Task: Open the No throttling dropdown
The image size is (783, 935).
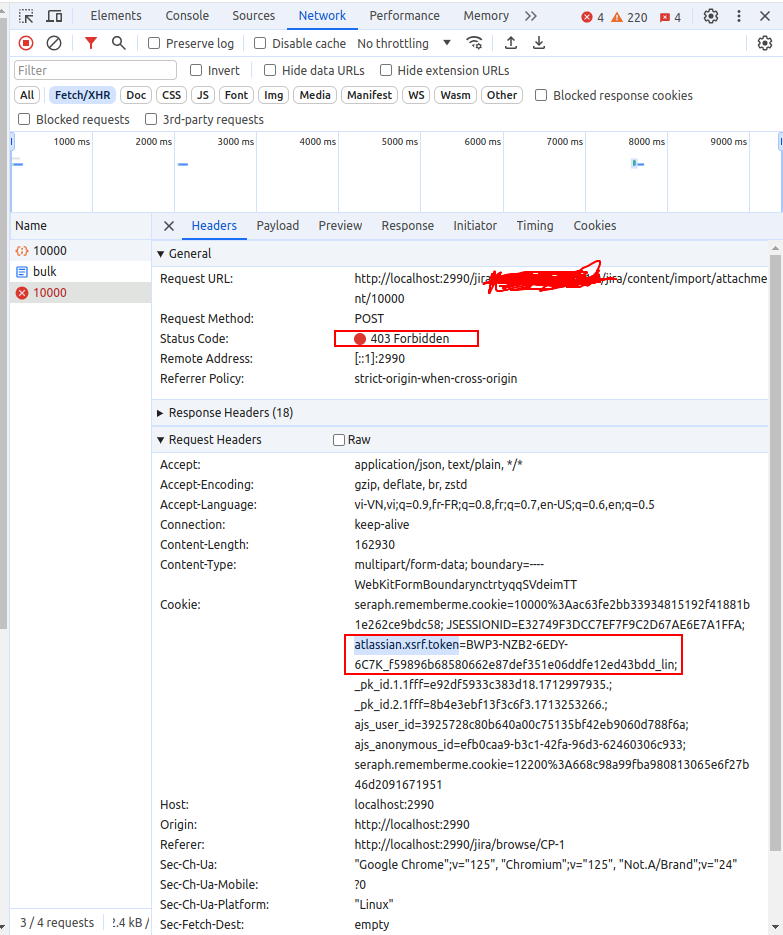Action: [x=404, y=44]
